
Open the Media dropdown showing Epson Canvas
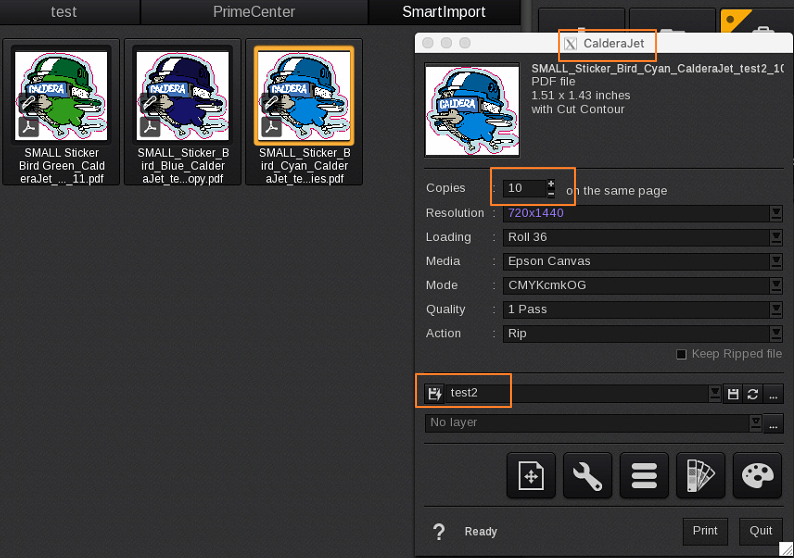[775, 261]
